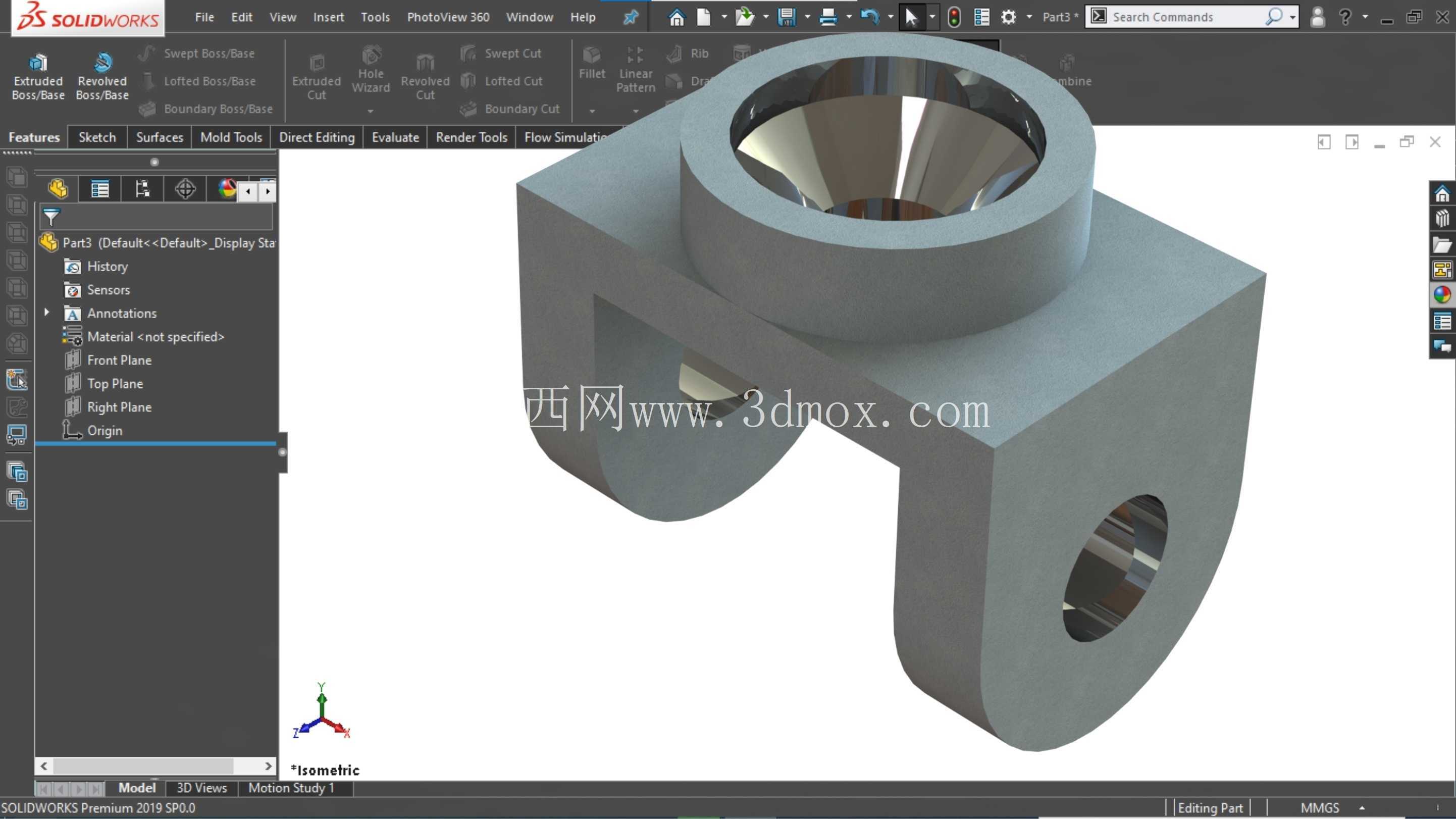Open the Motion Study 1 tab

(x=291, y=788)
